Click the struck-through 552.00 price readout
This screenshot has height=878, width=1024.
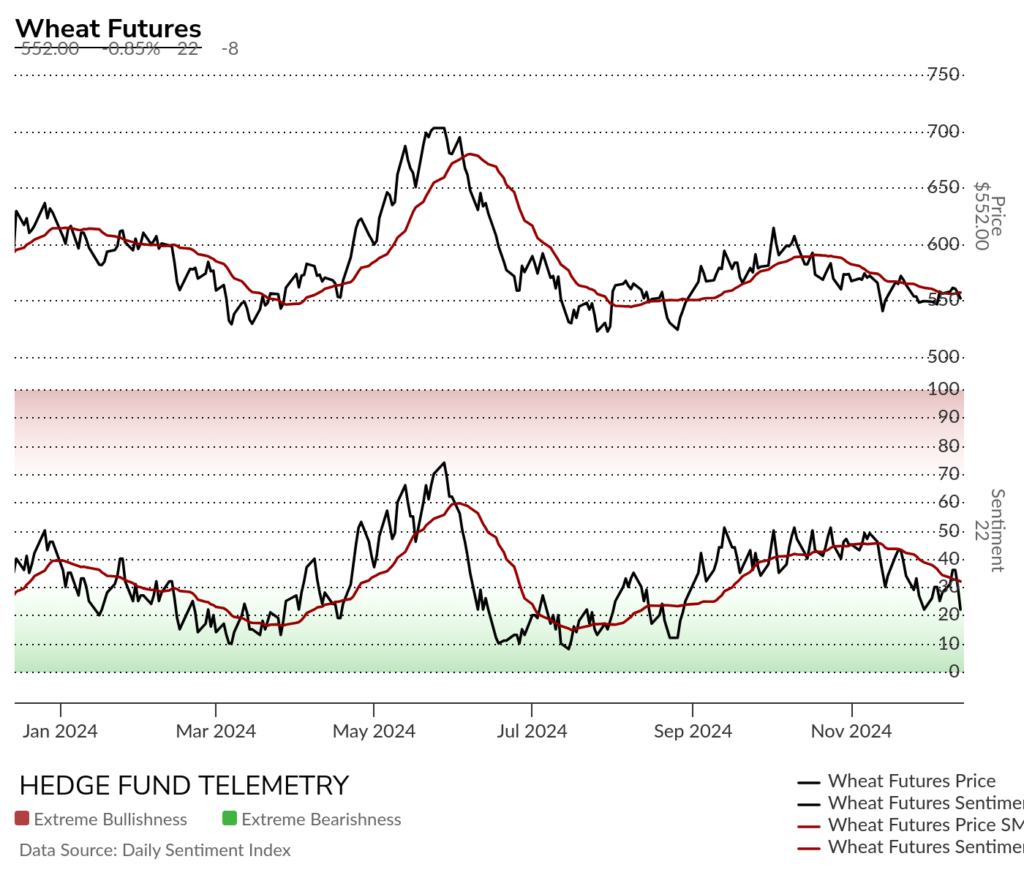point(50,49)
